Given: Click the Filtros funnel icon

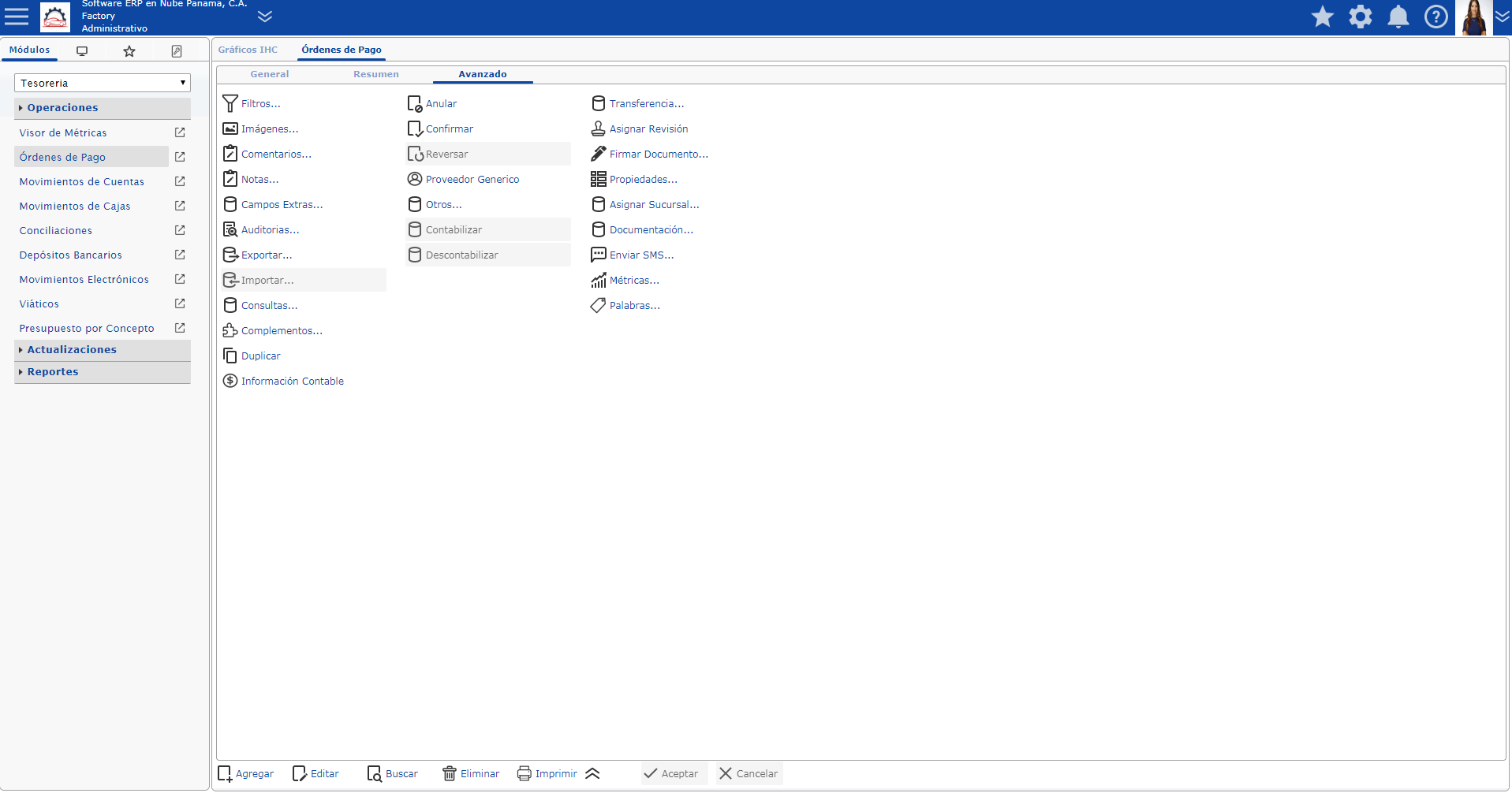Looking at the screenshot, I should point(230,103).
